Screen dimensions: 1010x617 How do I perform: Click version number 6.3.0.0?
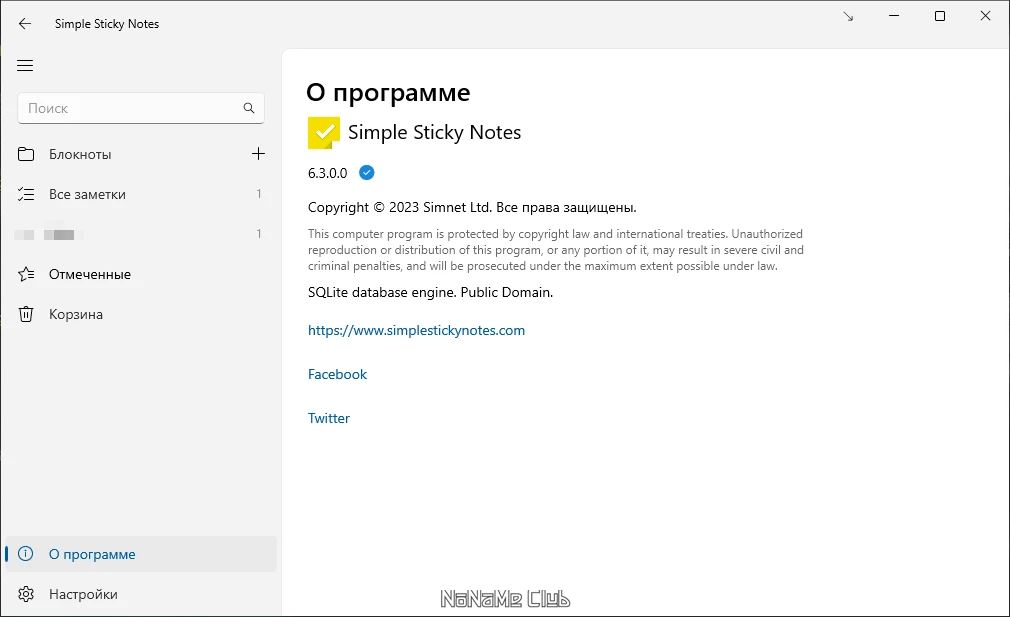coord(327,173)
